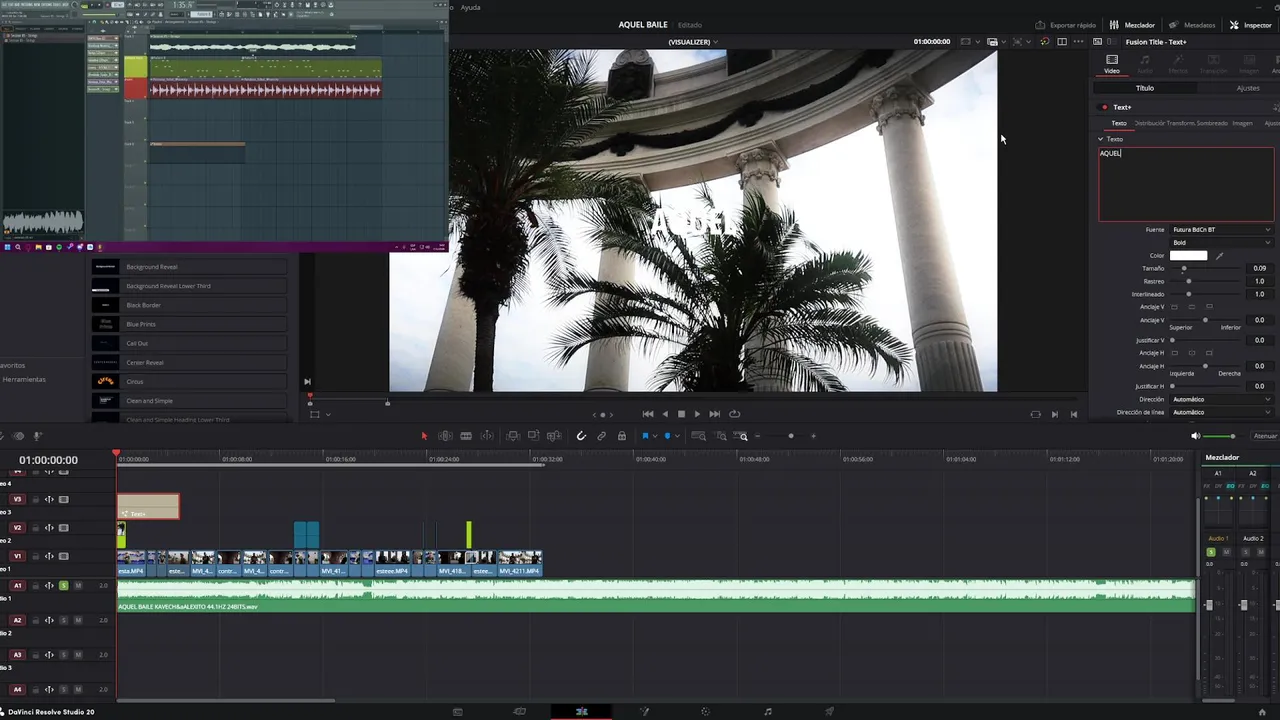
Task: Click the Insert clip icon
Action: (513, 436)
